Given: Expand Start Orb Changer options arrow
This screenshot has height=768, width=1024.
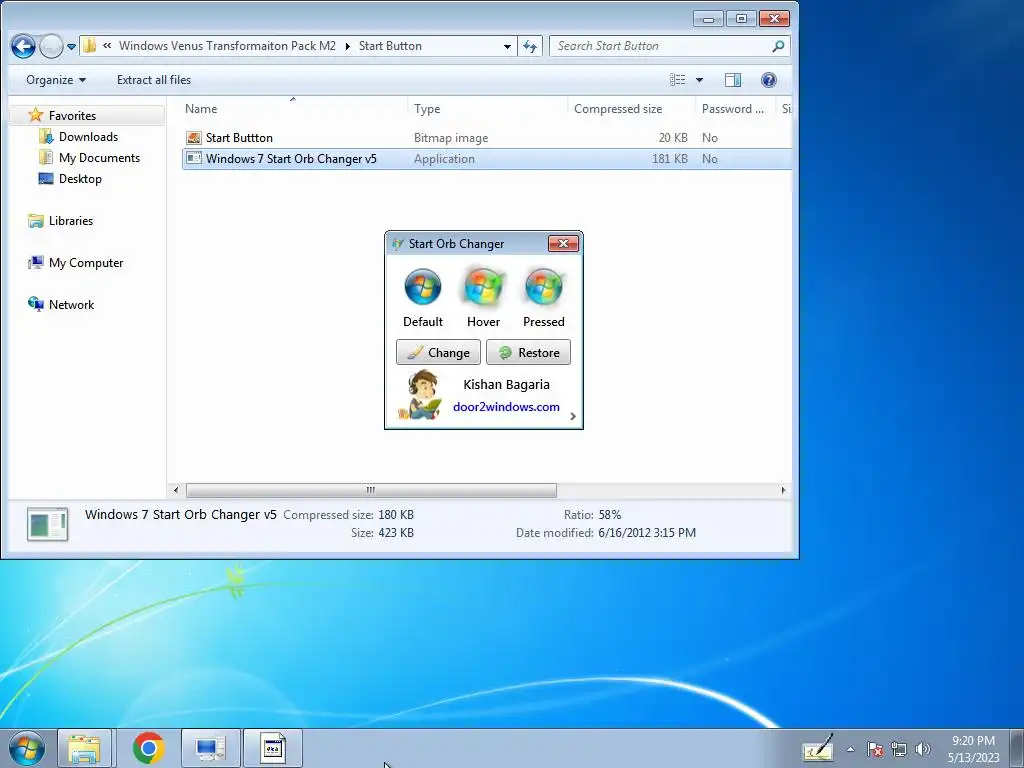Looking at the screenshot, I should (x=573, y=417).
